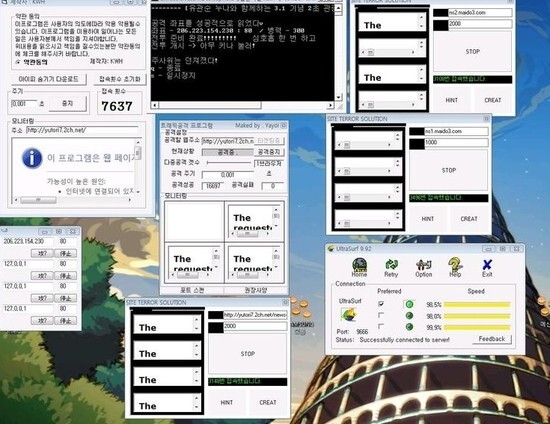Viewport: 550px width, 424px height.
Task: Click STOP in the ns1.maido3.com window
Action: 449,170
